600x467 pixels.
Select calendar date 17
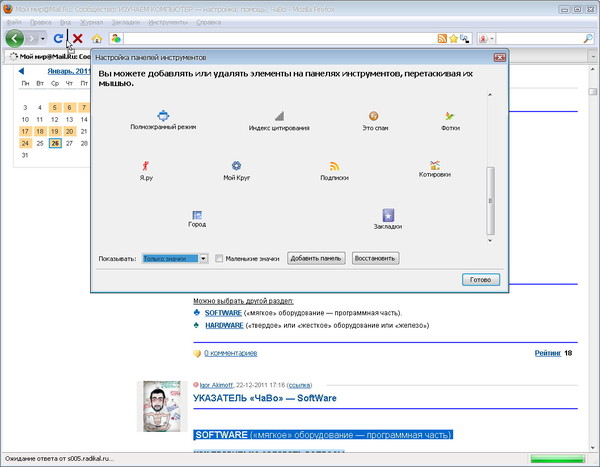25,131
